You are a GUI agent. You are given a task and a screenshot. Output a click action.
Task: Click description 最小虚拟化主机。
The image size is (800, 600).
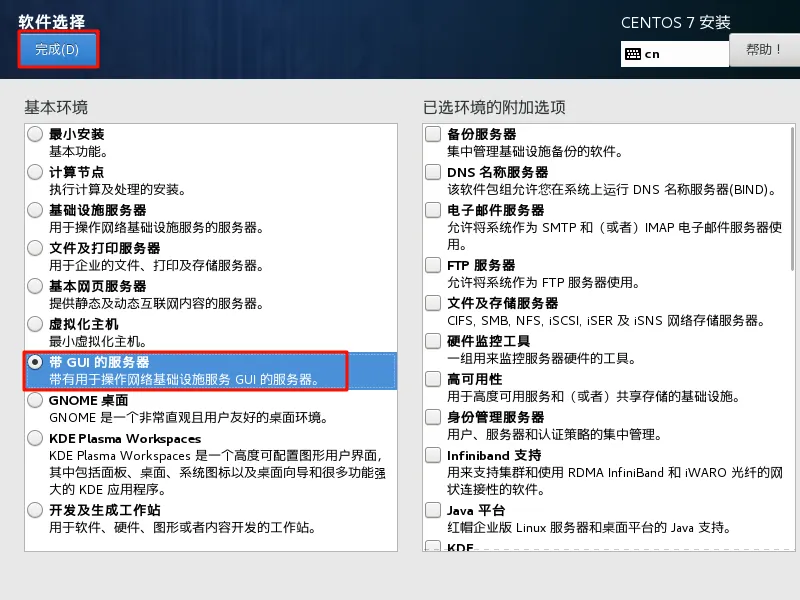pyautogui.click(x=98, y=341)
